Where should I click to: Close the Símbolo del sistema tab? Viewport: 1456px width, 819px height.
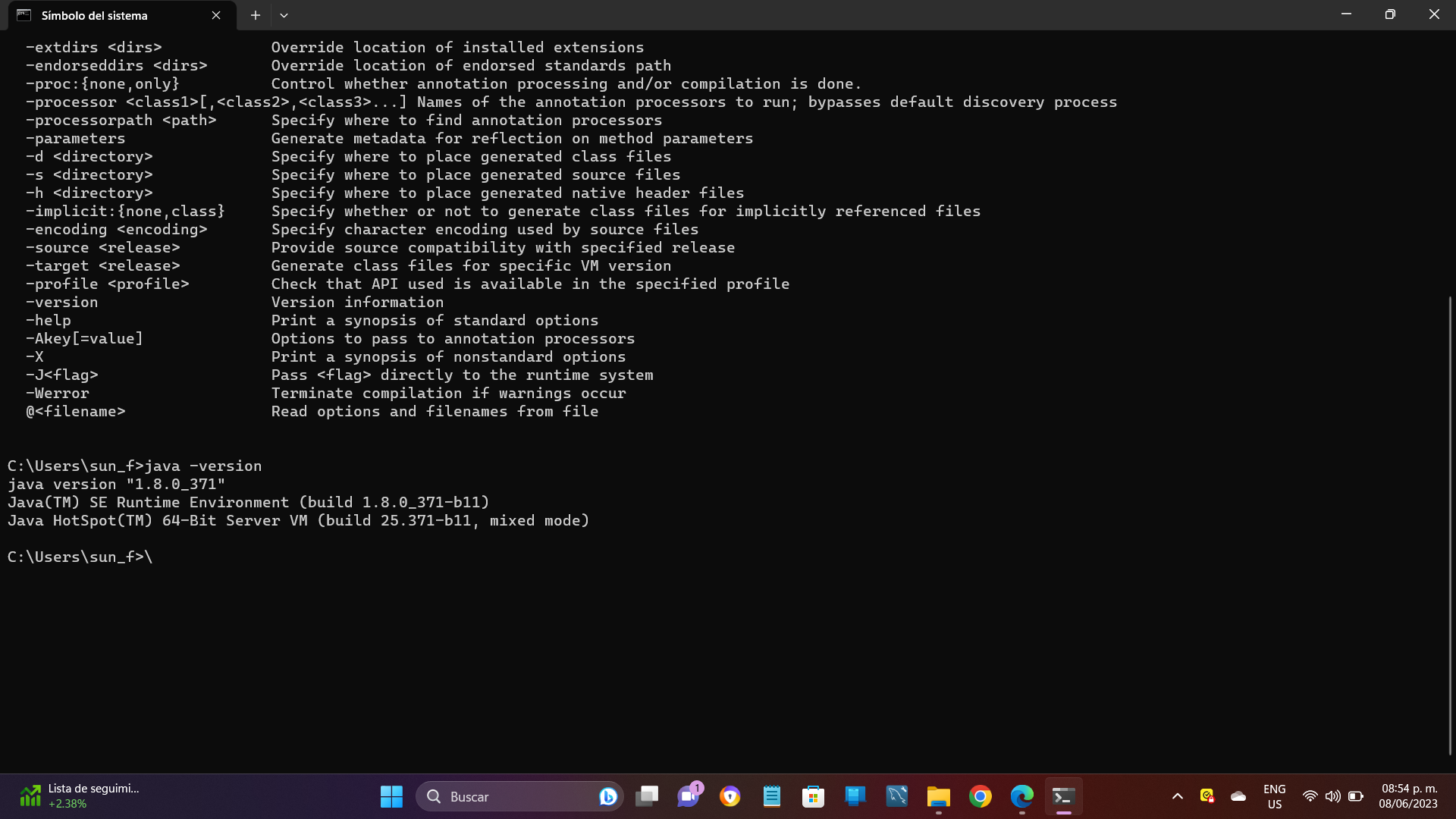pyautogui.click(x=216, y=15)
